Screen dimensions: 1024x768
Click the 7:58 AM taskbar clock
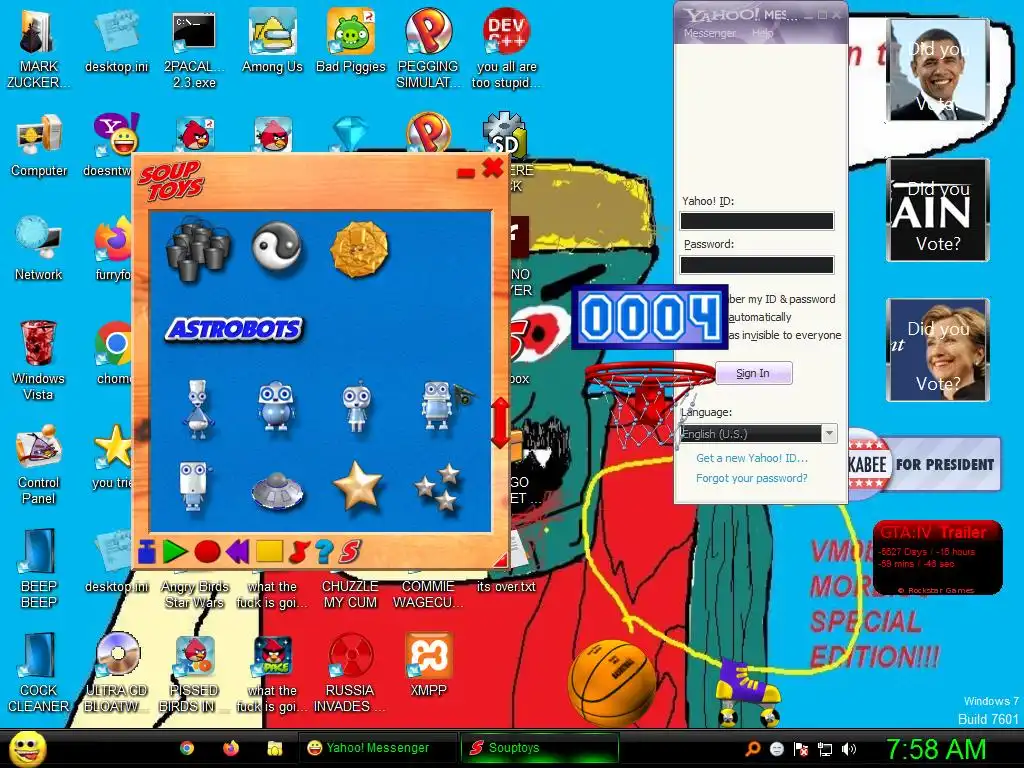click(936, 749)
